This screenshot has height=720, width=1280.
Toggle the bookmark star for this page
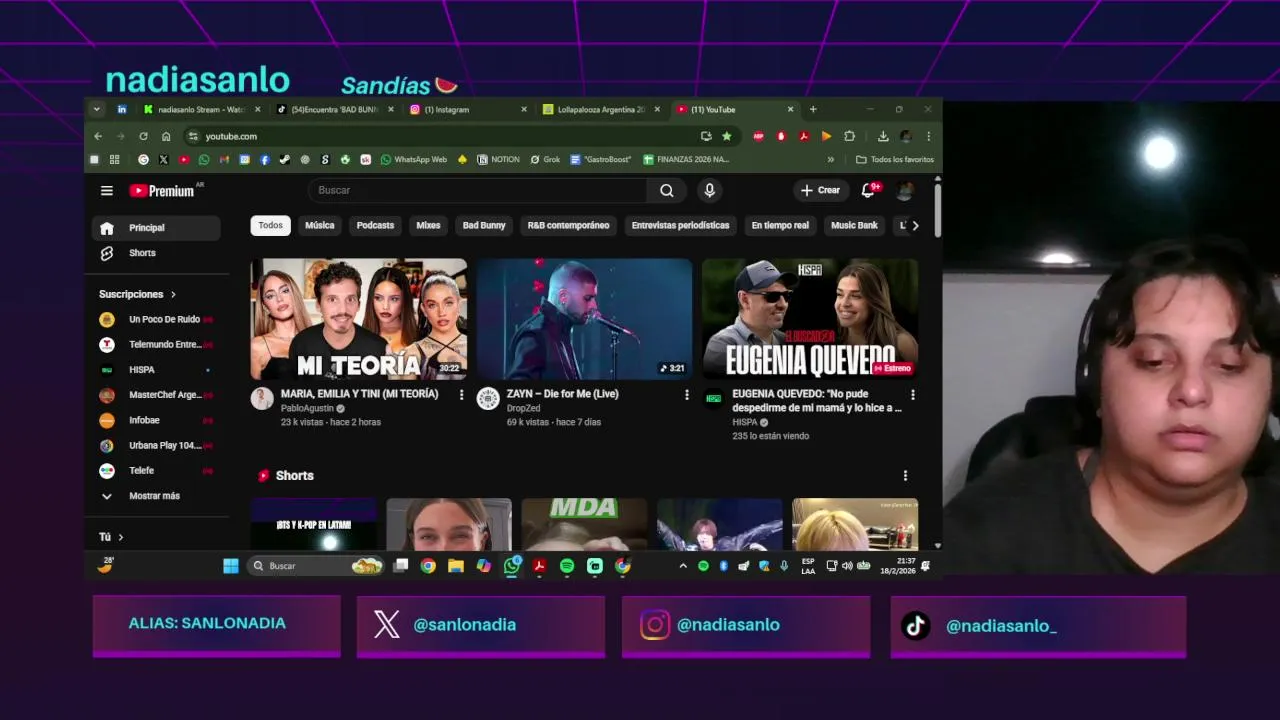pos(727,136)
